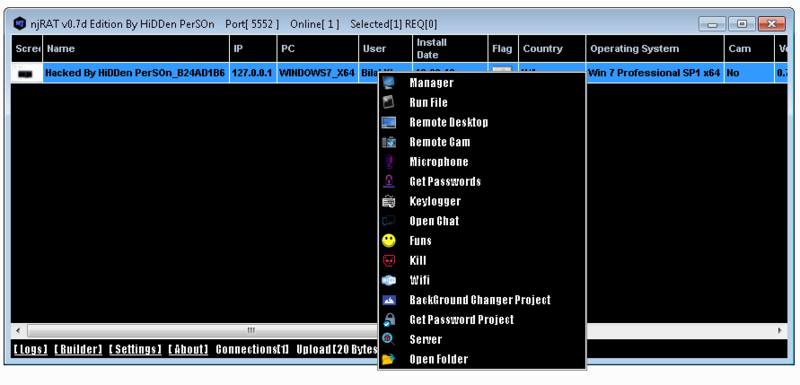Open the [About] link
This screenshot has height=385, width=800.
188,350
